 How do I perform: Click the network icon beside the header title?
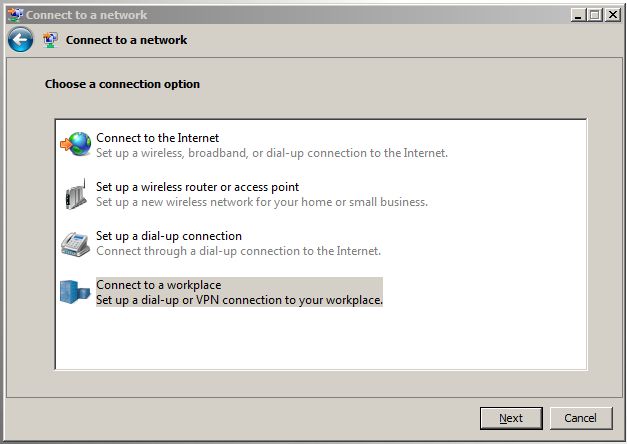coord(50,40)
